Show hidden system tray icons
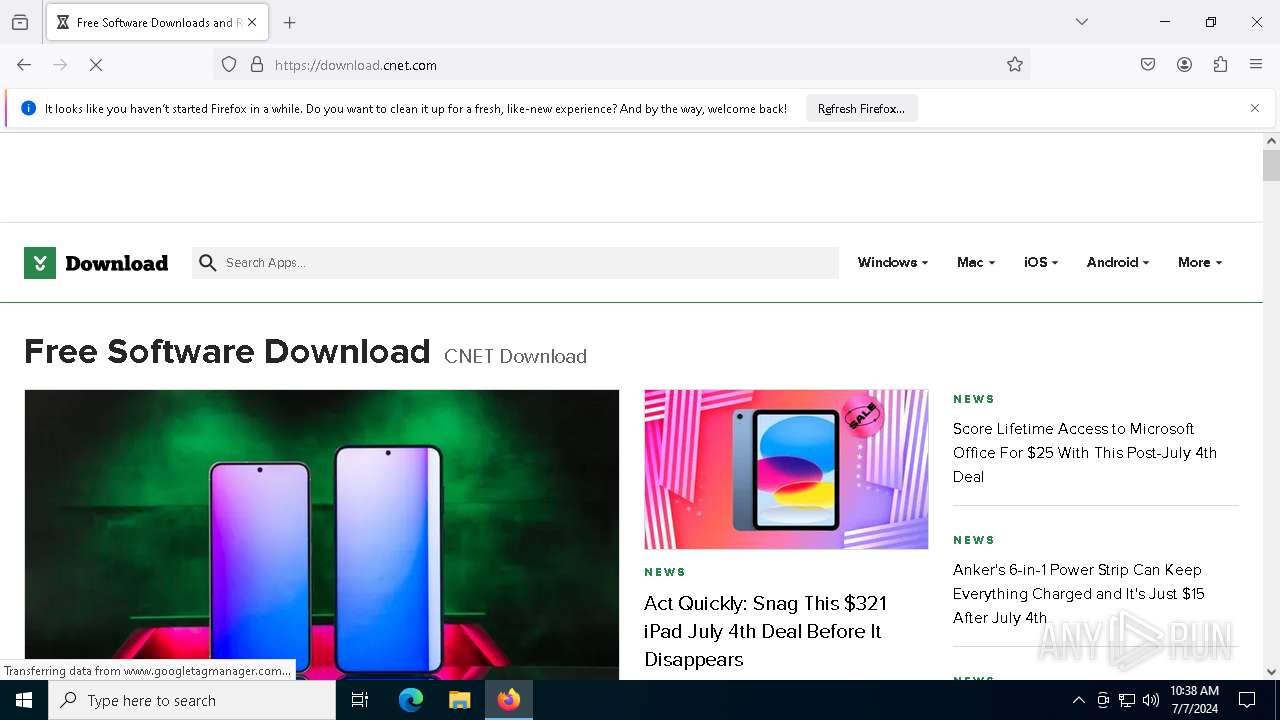1280x720 pixels. pos(1078,700)
